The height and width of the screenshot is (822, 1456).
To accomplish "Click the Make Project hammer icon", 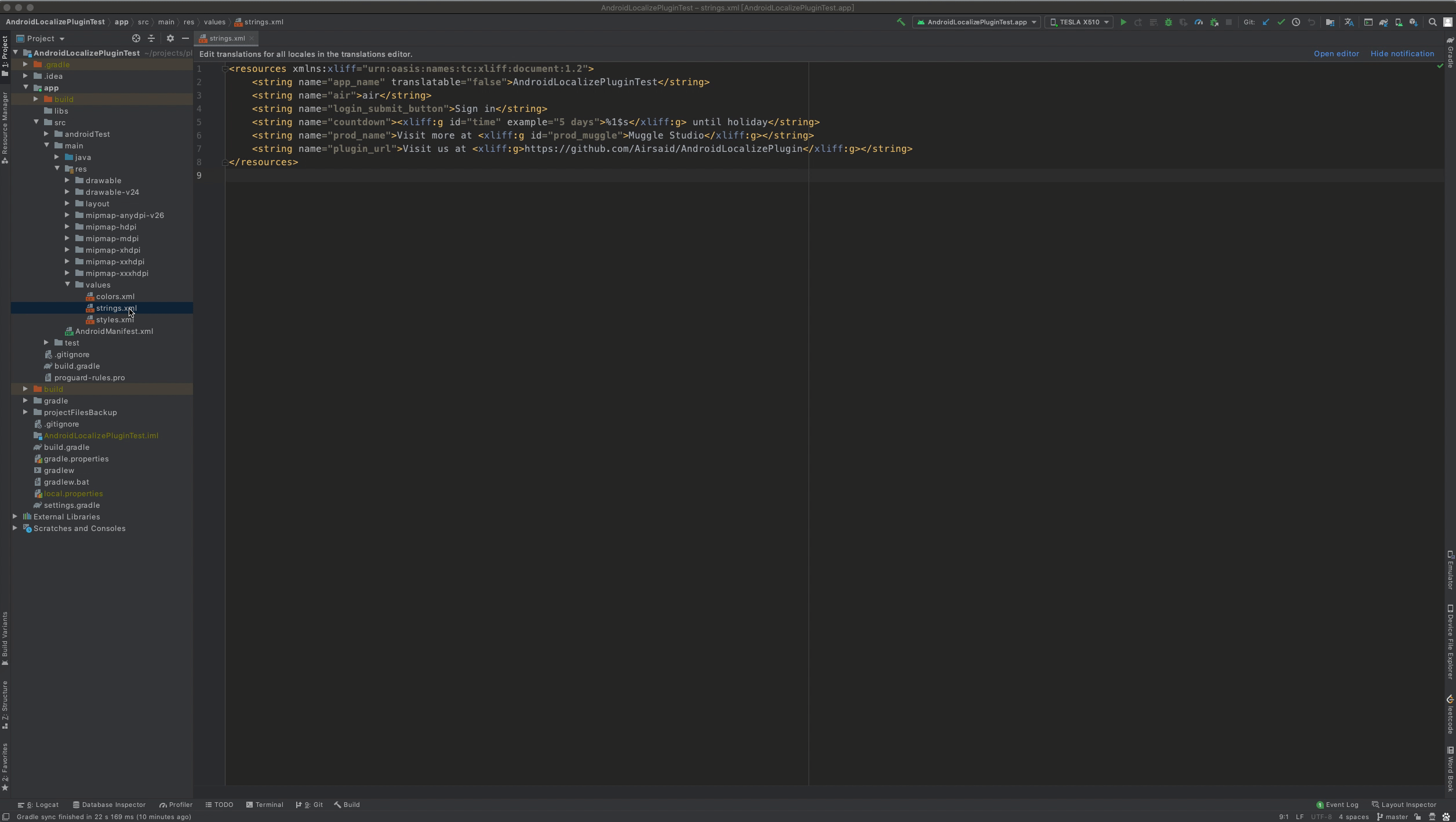I will click(x=901, y=22).
